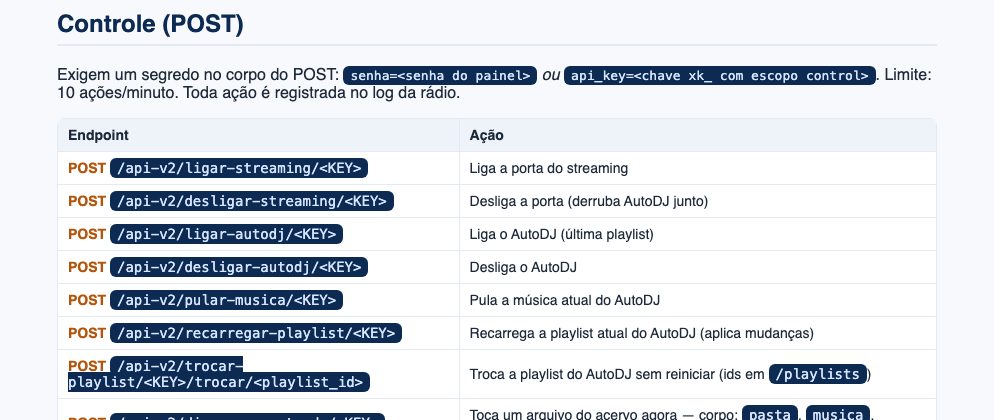Click the 'senha=<senha do painel>' code snippet

(440, 75)
